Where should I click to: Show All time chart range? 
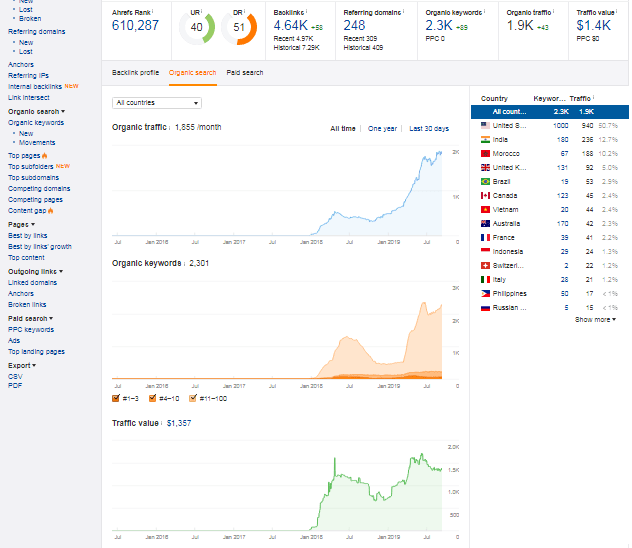click(343, 129)
